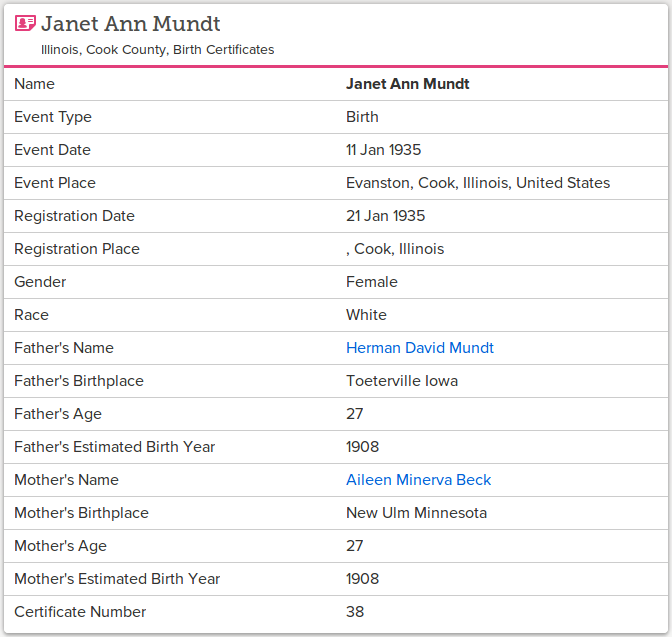Open Herman David Mundt's record link
672x637 pixels.
click(419, 348)
